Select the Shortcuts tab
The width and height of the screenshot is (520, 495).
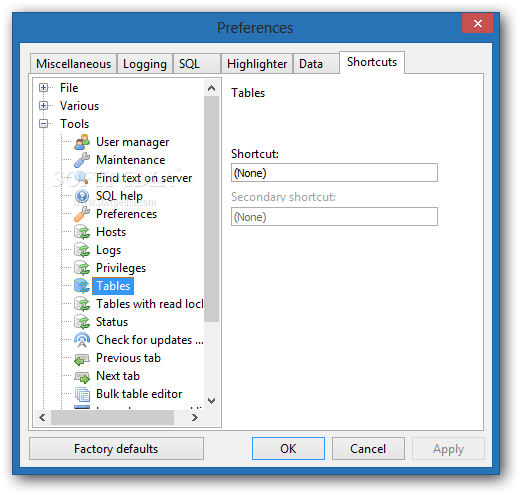[x=372, y=62]
